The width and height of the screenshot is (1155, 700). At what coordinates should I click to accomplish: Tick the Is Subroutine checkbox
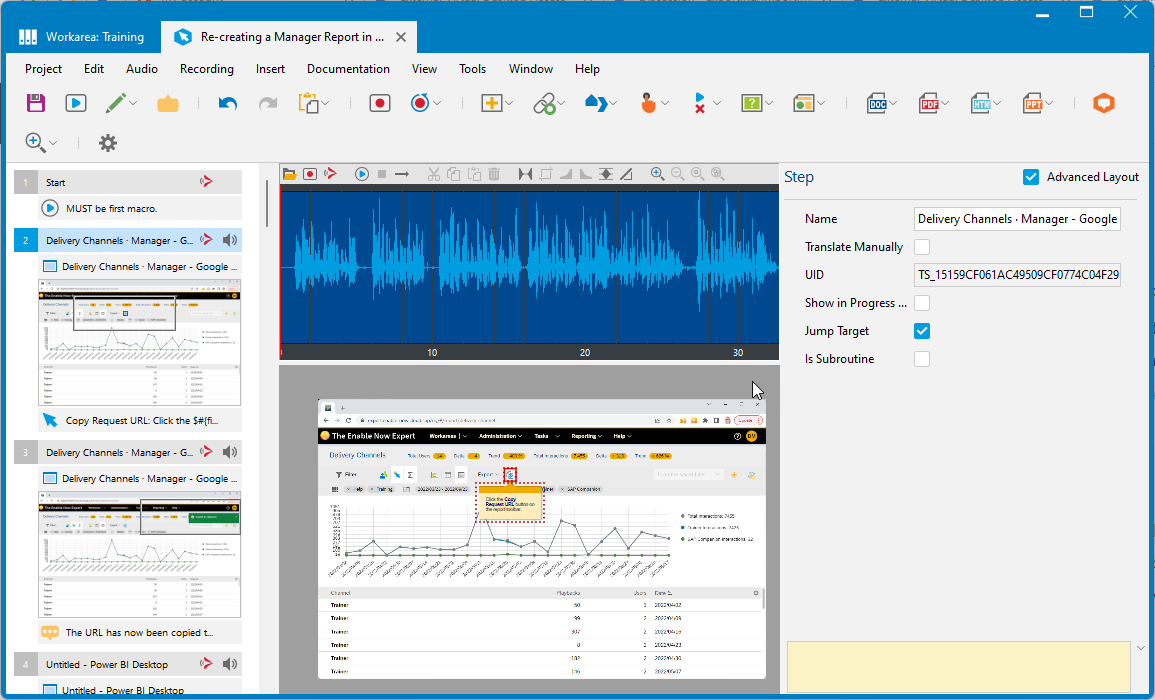click(x=922, y=359)
